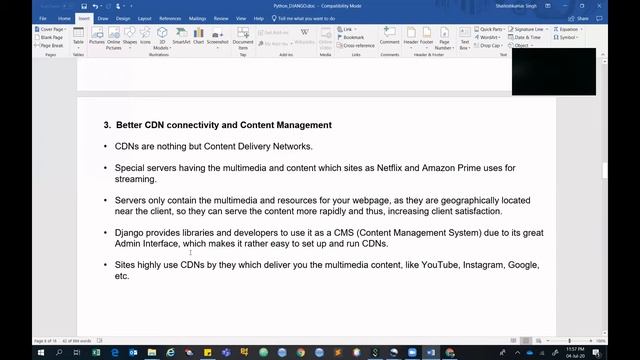The width and height of the screenshot is (640, 360).
Task: Insert Online Video
Action: coord(325,38)
